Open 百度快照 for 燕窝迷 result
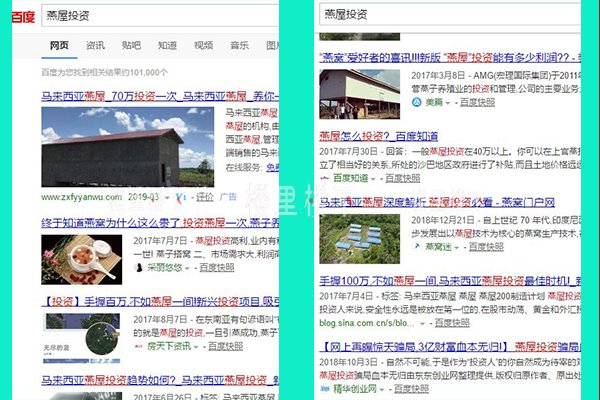The image size is (600, 400). coord(486,247)
